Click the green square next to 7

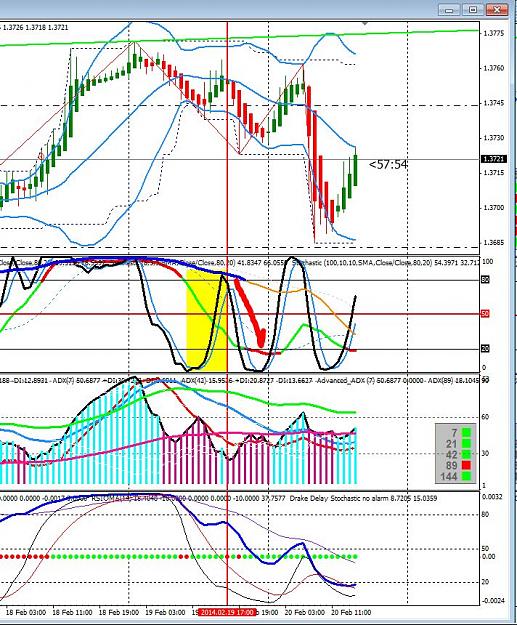pyautogui.click(x=466, y=432)
